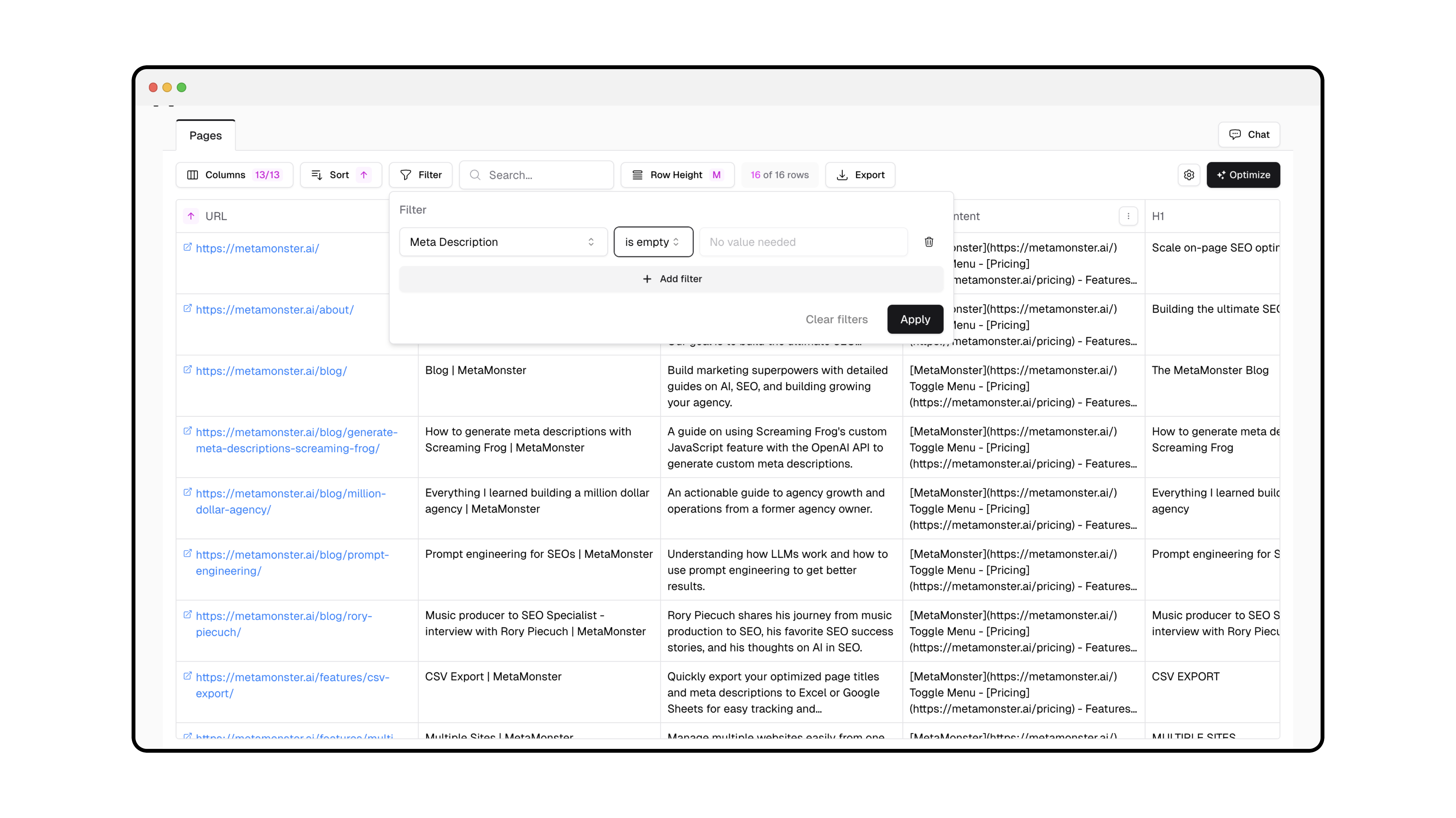Open the Content column options menu

1128,216
